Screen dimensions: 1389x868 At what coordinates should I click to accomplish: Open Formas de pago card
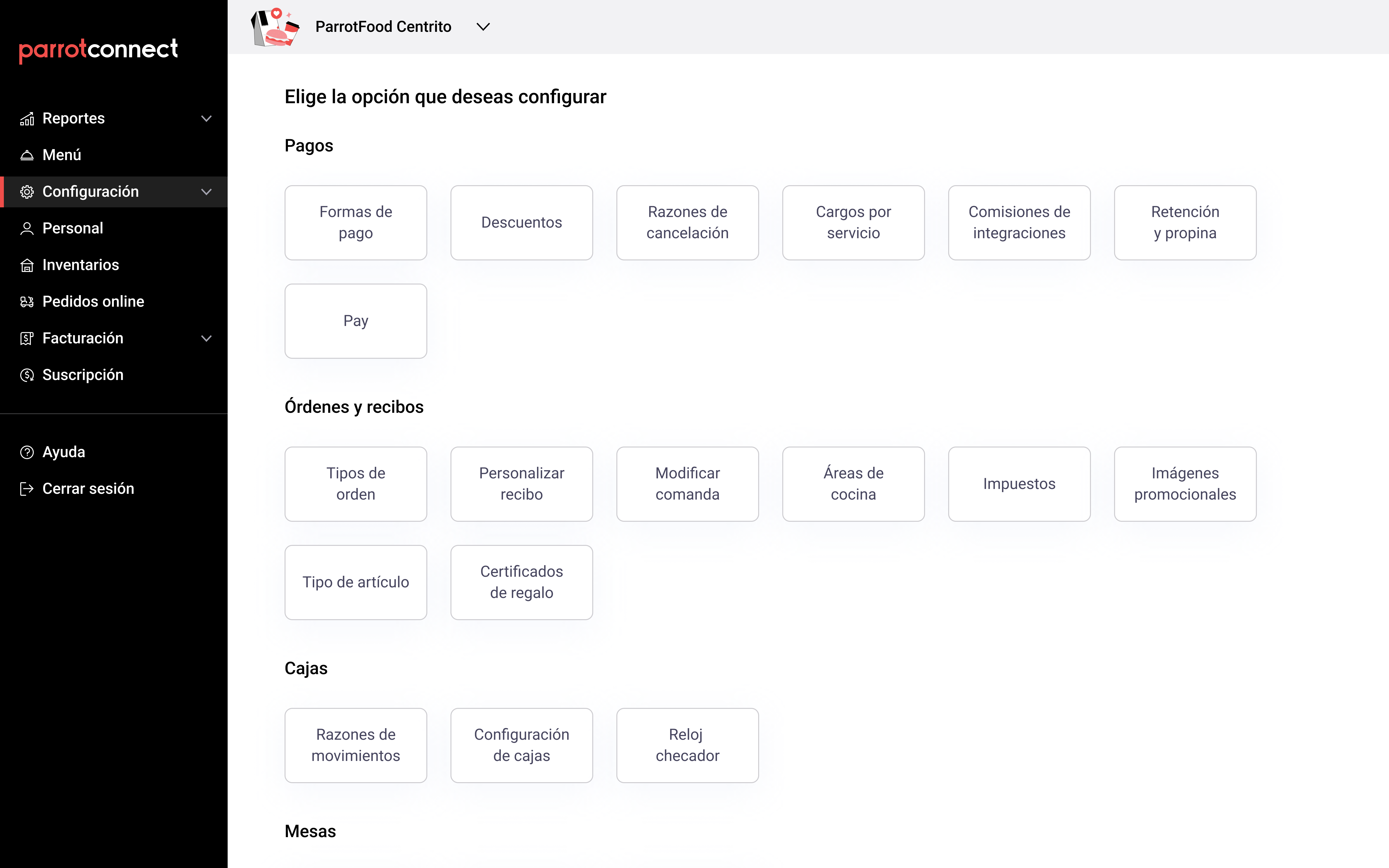point(356,223)
